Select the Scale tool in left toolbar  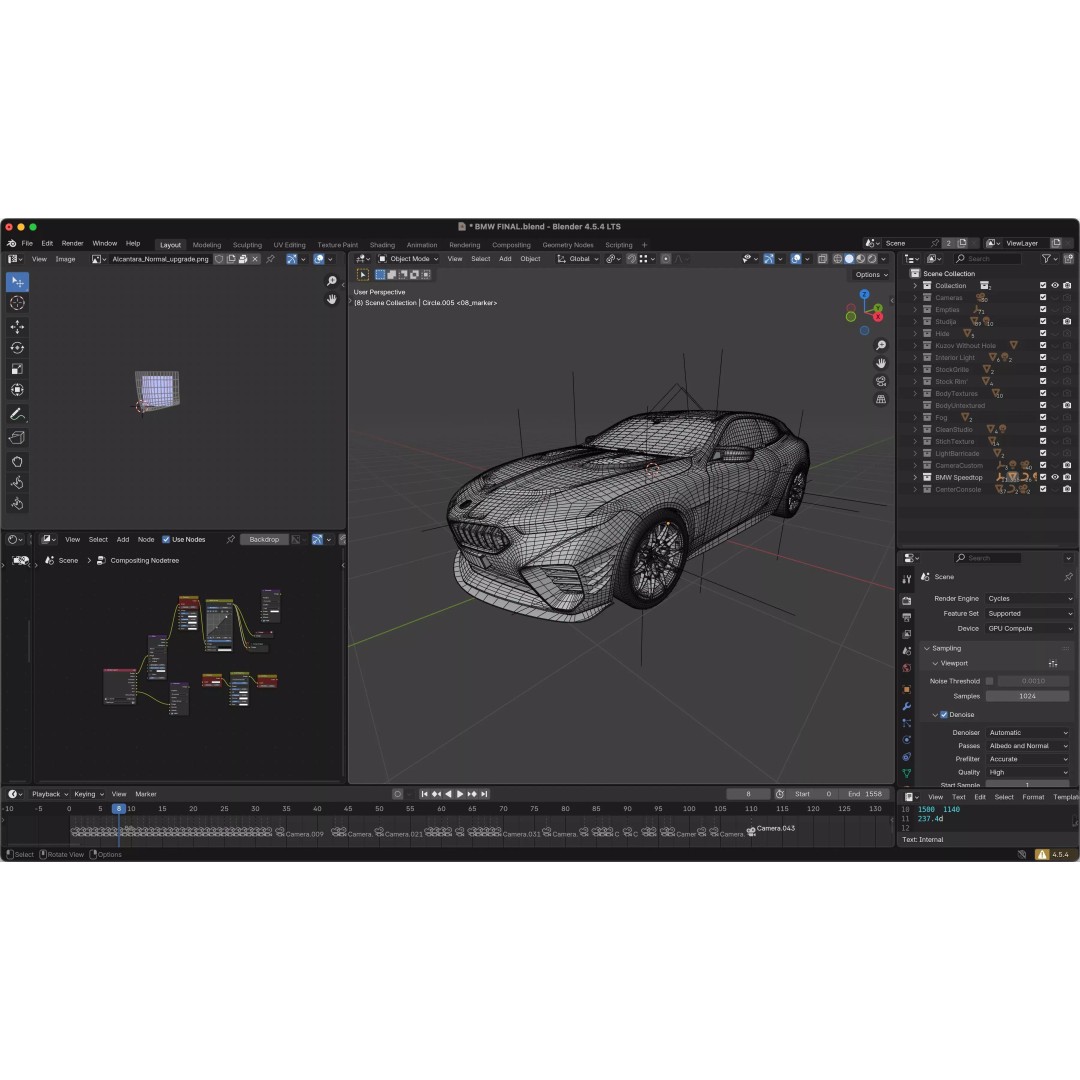pyautogui.click(x=17, y=369)
